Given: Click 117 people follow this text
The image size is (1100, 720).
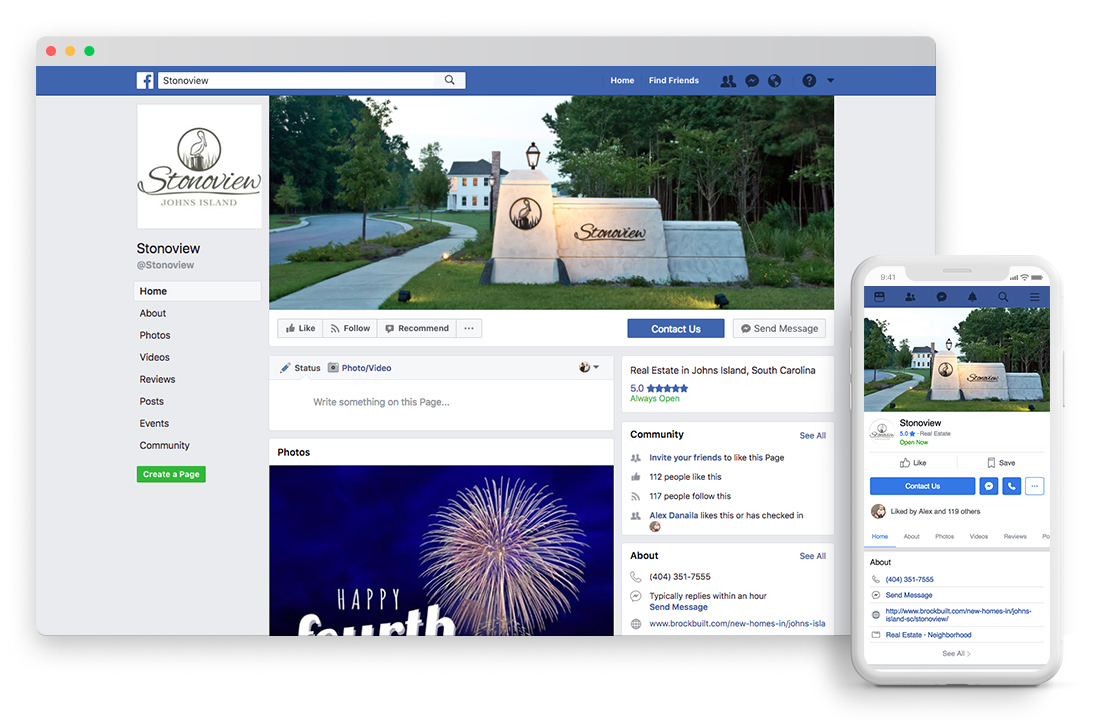Looking at the screenshot, I should (x=690, y=496).
